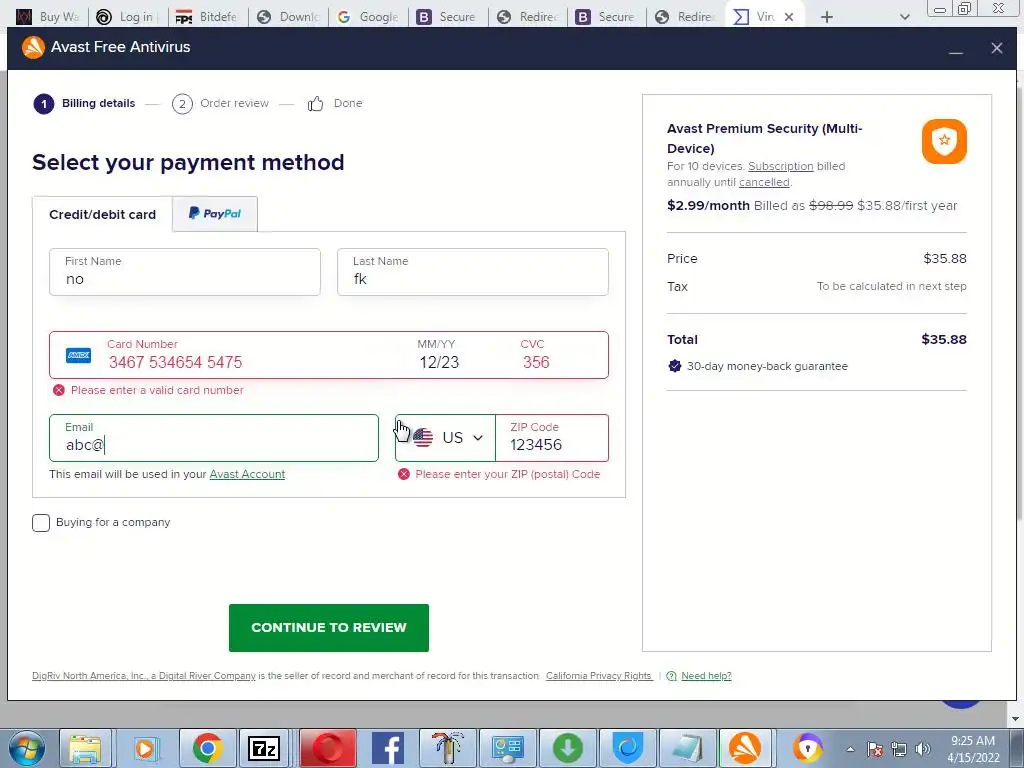Click the Last Name input field
Screen dimensions: 1024x768
(x=473, y=272)
